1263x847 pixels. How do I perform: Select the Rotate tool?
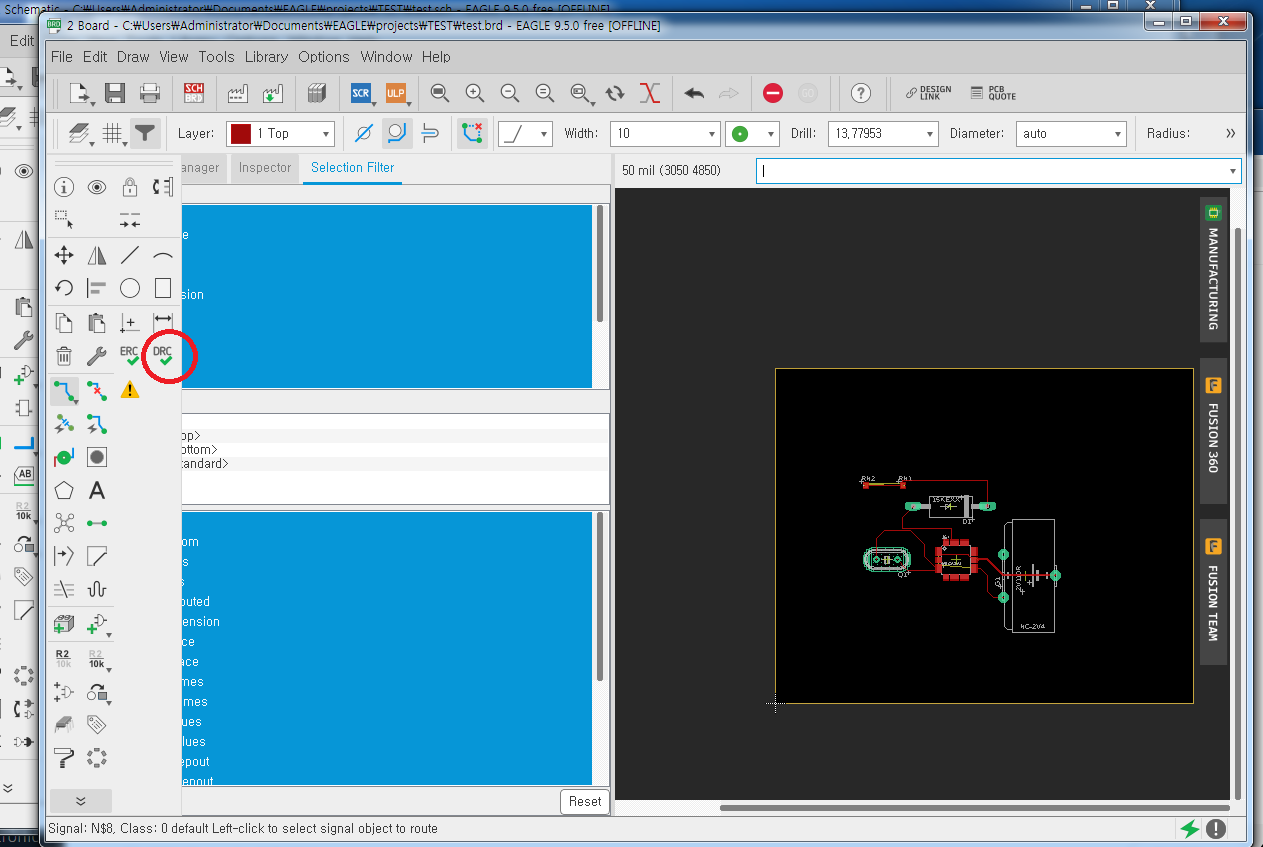click(64, 288)
